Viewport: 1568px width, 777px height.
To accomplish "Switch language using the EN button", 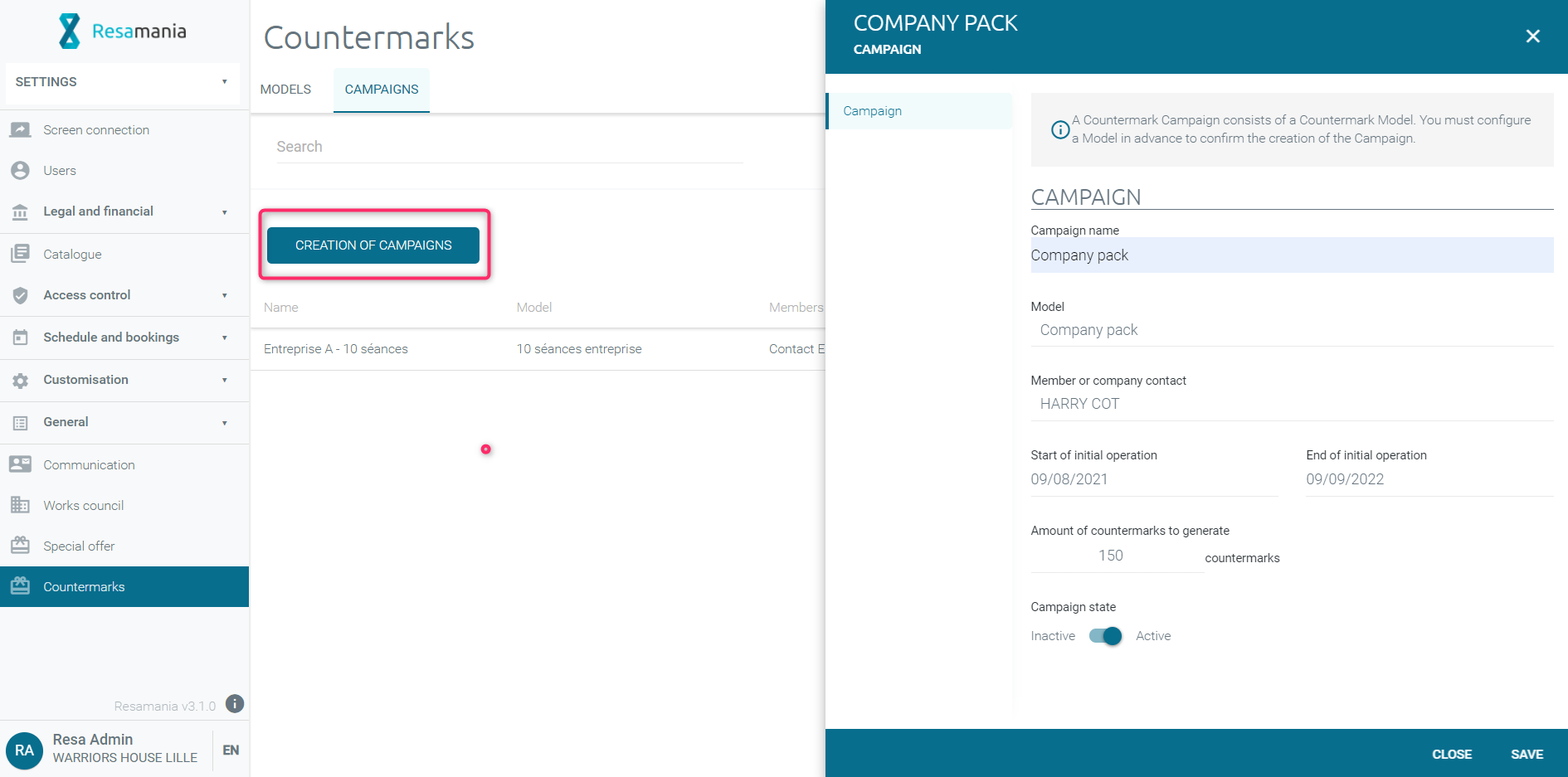I will [231, 750].
